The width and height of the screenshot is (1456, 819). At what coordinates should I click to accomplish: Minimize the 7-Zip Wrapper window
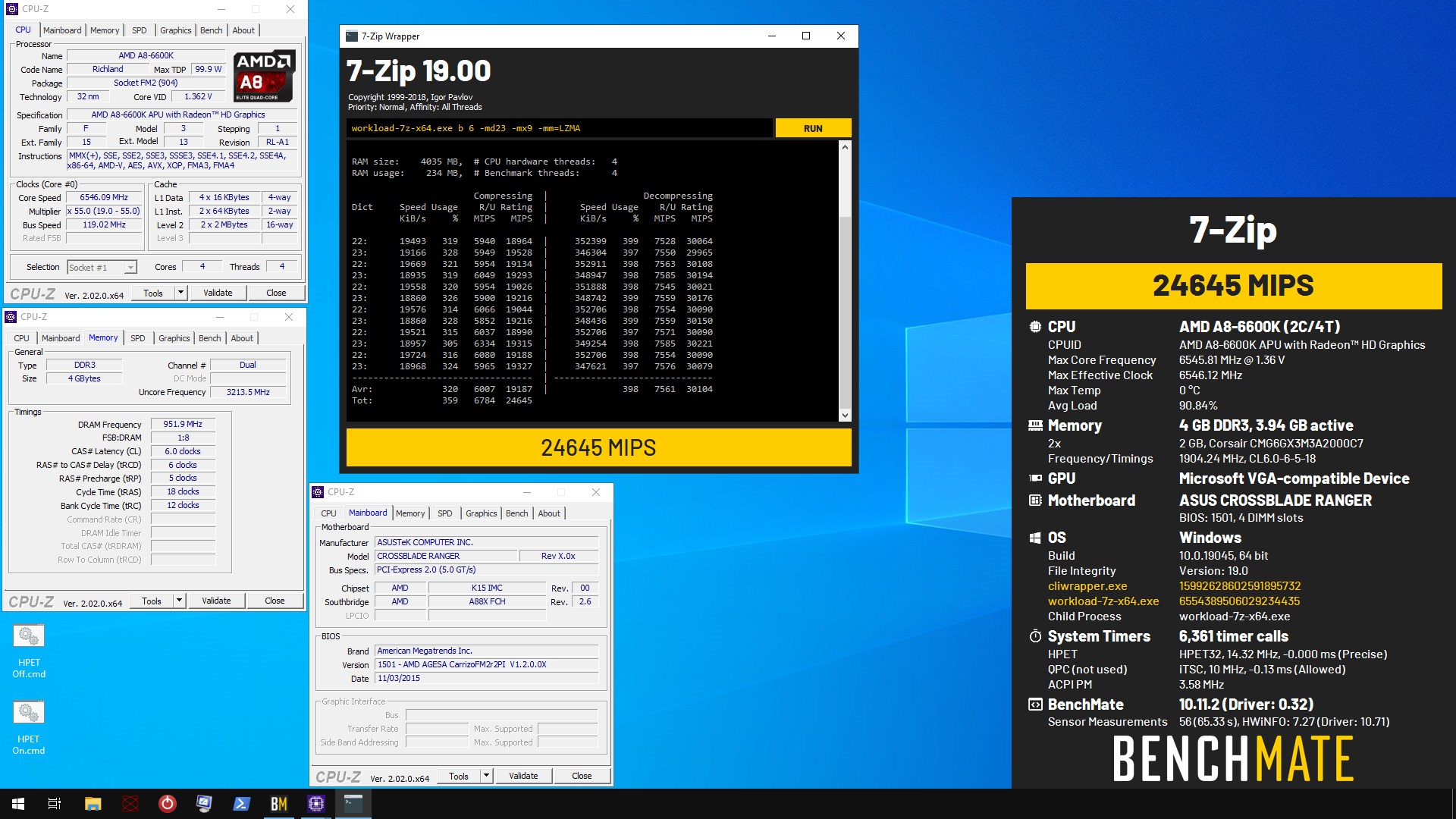[772, 36]
